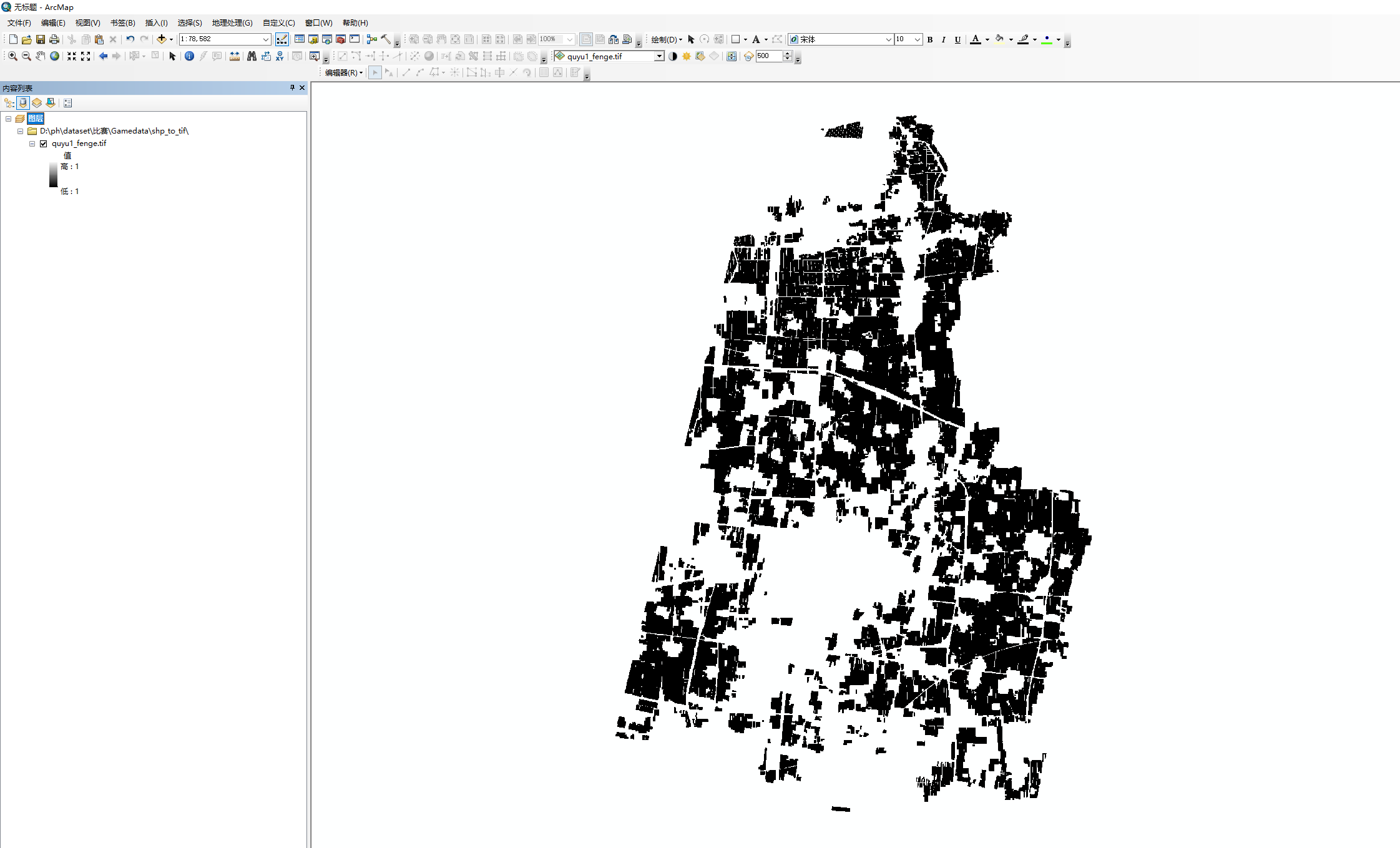The height and width of the screenshot is (848, 1400).
Task: Select the Measure tool
Action: 235,56
